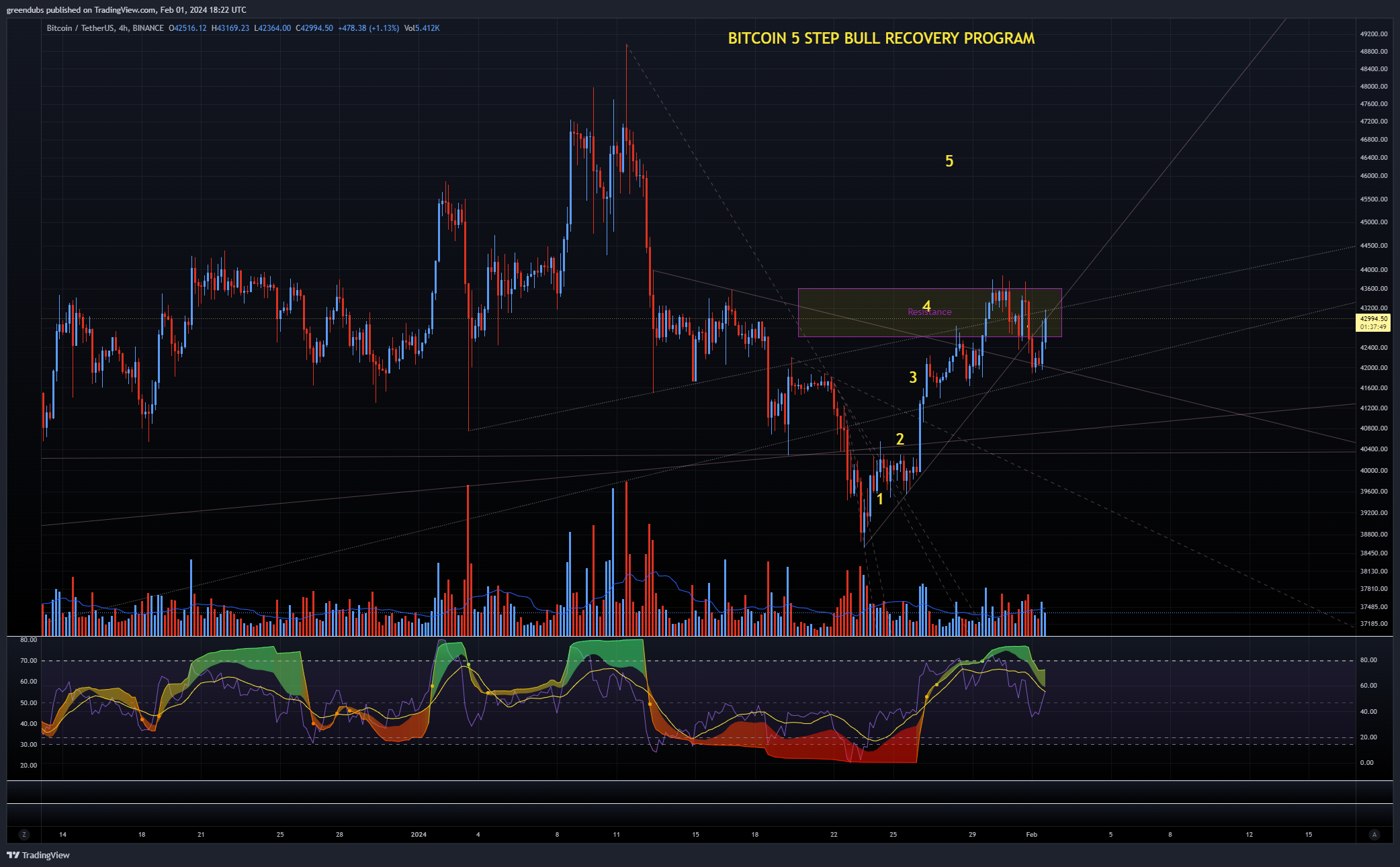Image resolution: width=1400 pixels, height=867 pixels.
Task: Click the 0.00 label on the right indicator scale
Action: tap(1367, 763)
